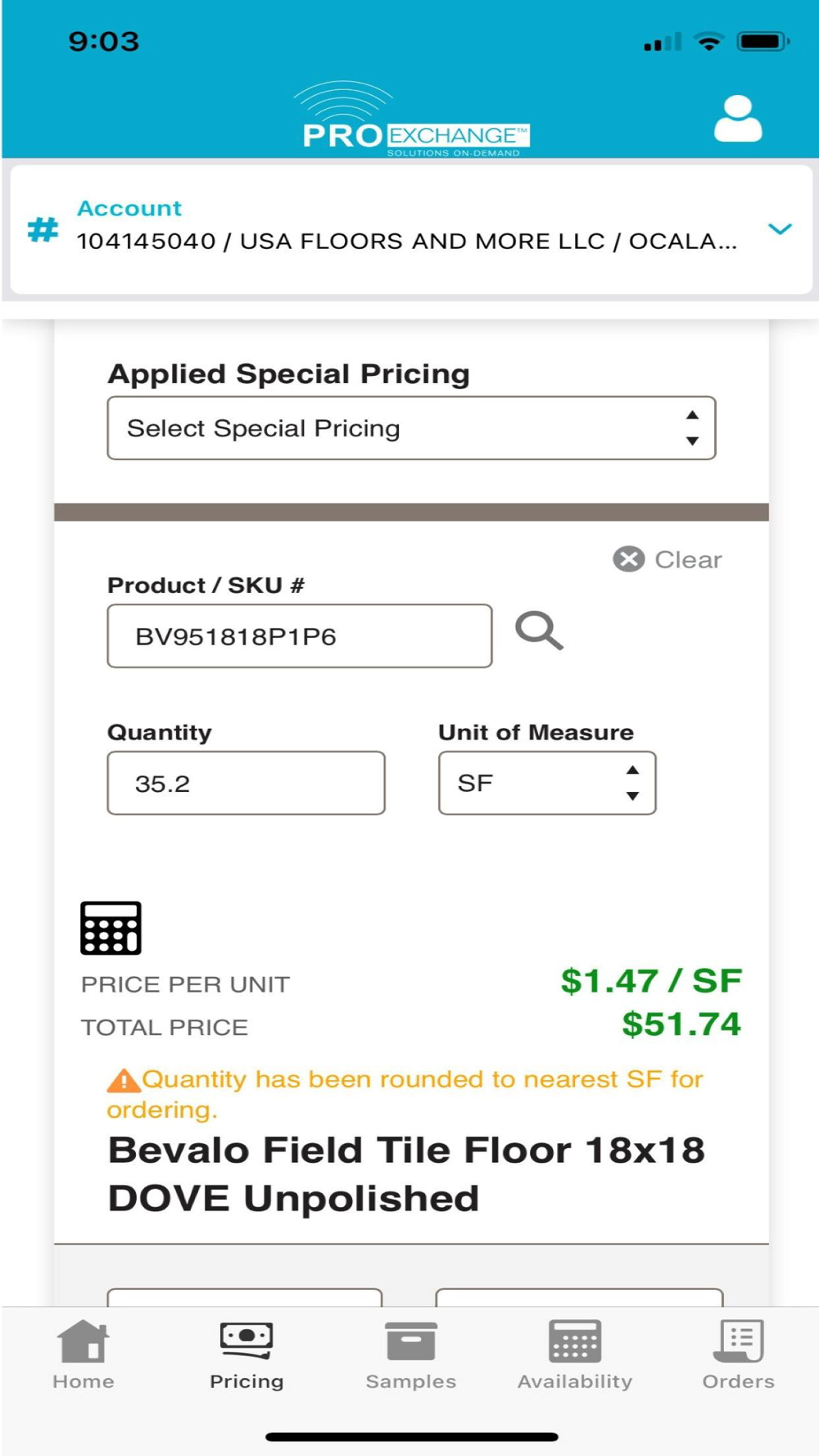
Task: Tap the account name text
Action: pyautogui.click(x=407, y=241)
